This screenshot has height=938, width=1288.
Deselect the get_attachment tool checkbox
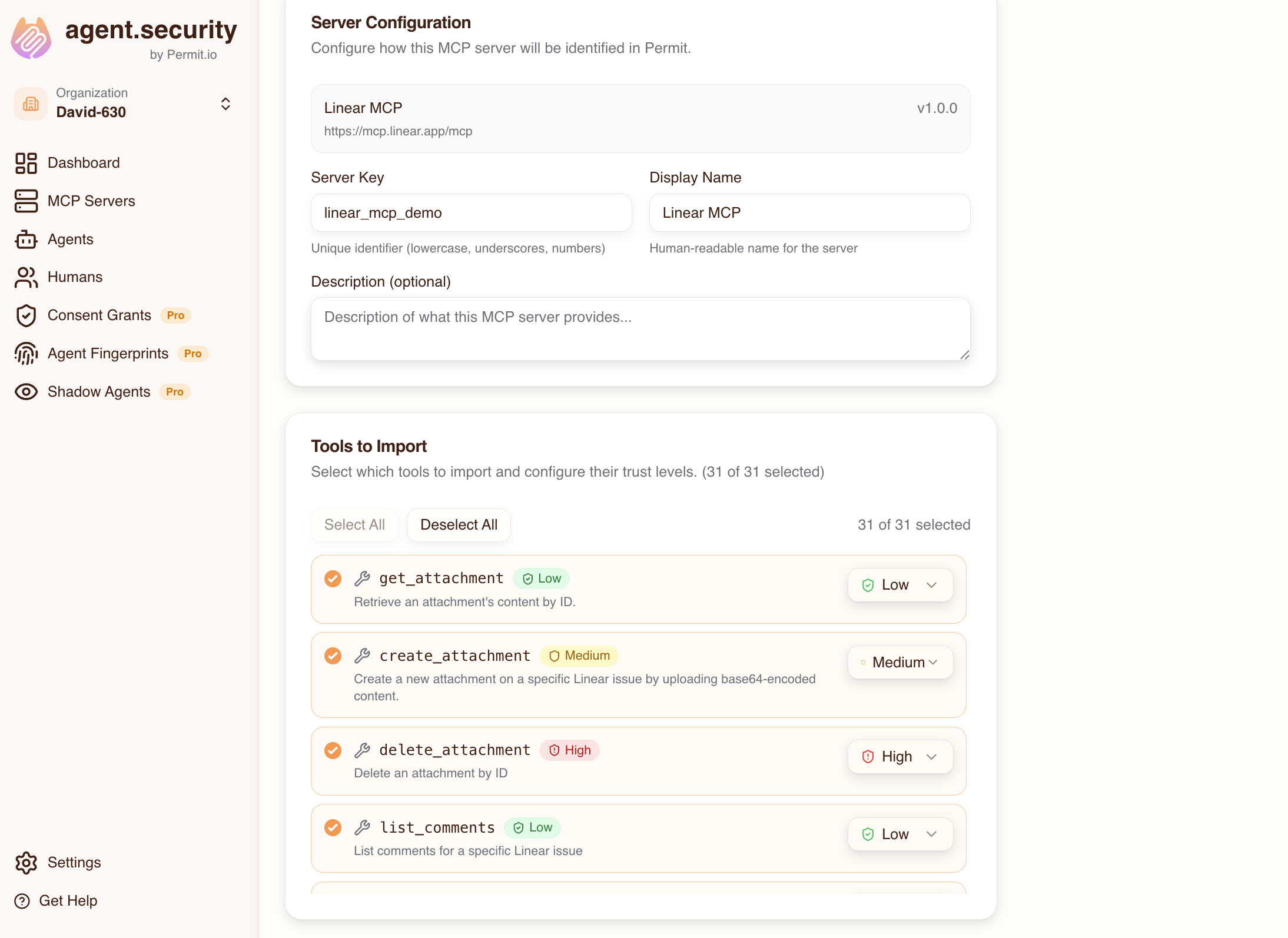point(333,578)
